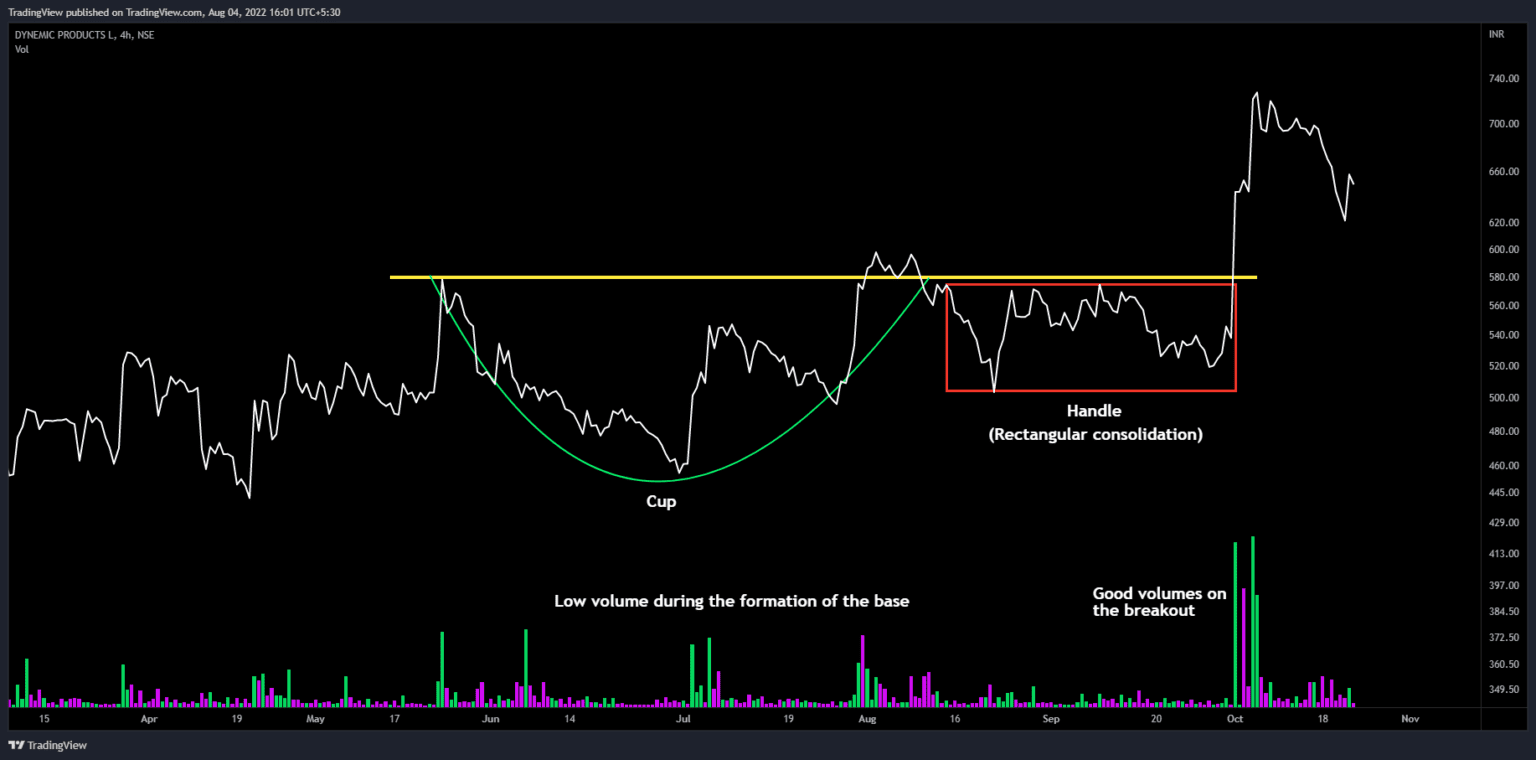The width and height of the screenshot is (1536, 760).
Task: Click the DYNEMIC PRODUCTS L symbol title
Action: pyautogui.click(x=65, y=33)
